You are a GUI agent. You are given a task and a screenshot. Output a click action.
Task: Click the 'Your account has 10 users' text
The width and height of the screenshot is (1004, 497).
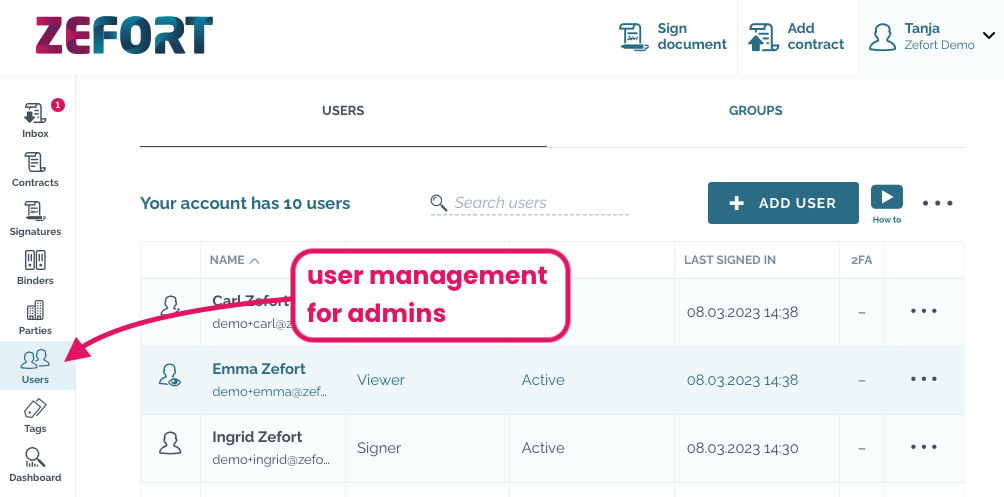click(245, 203)
